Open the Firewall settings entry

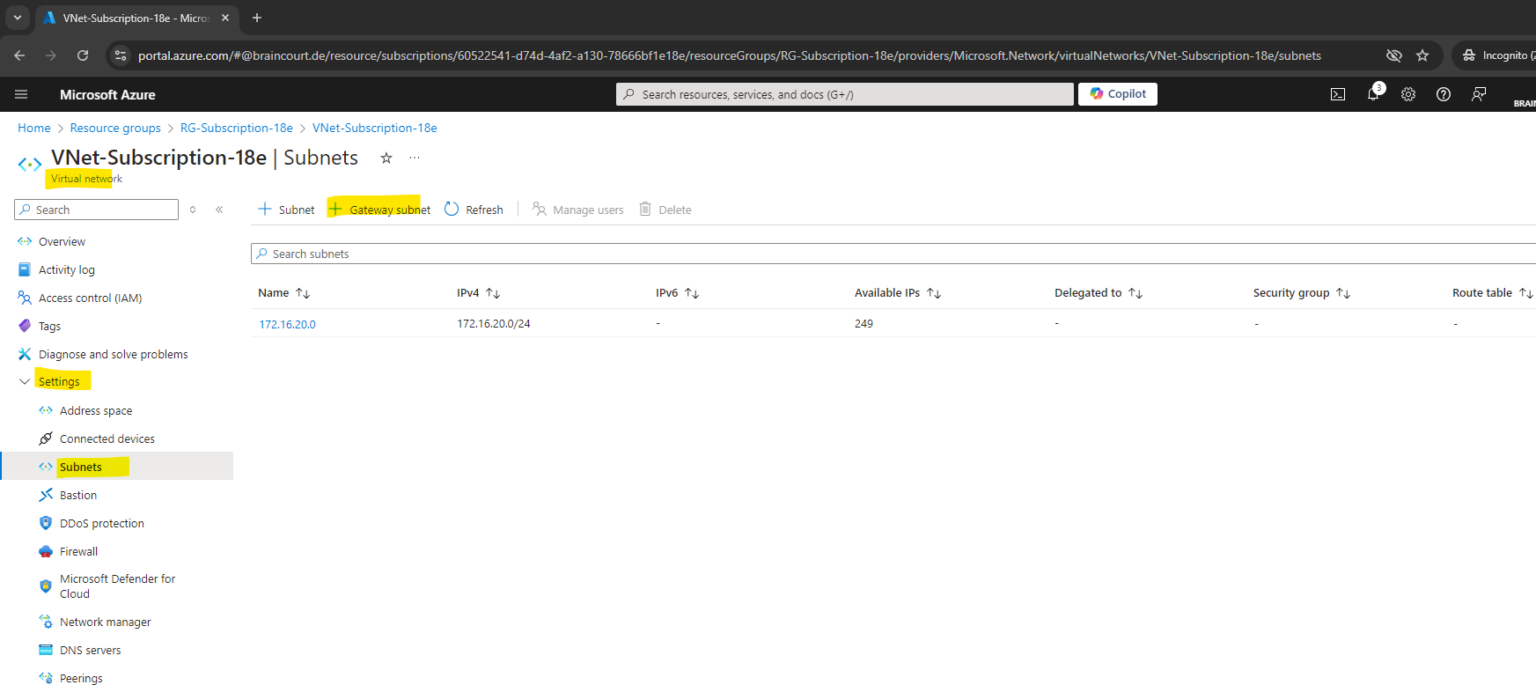[79, 551]
